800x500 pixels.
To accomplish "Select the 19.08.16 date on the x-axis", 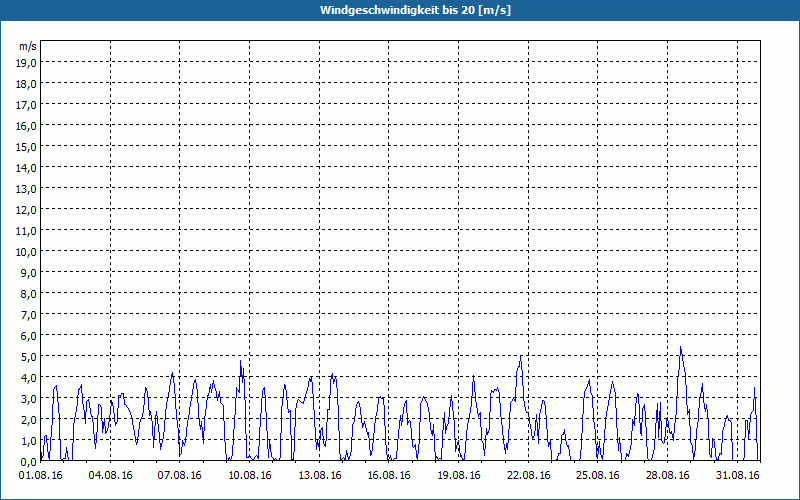I will pyautogui.click(x=459, y=476).
